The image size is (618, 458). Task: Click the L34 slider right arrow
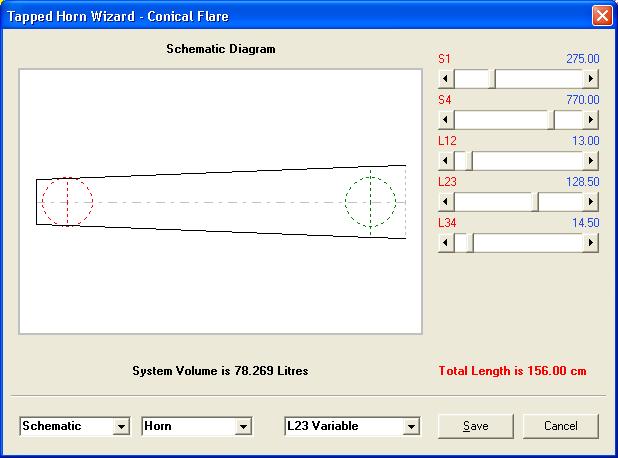point(590,242)
